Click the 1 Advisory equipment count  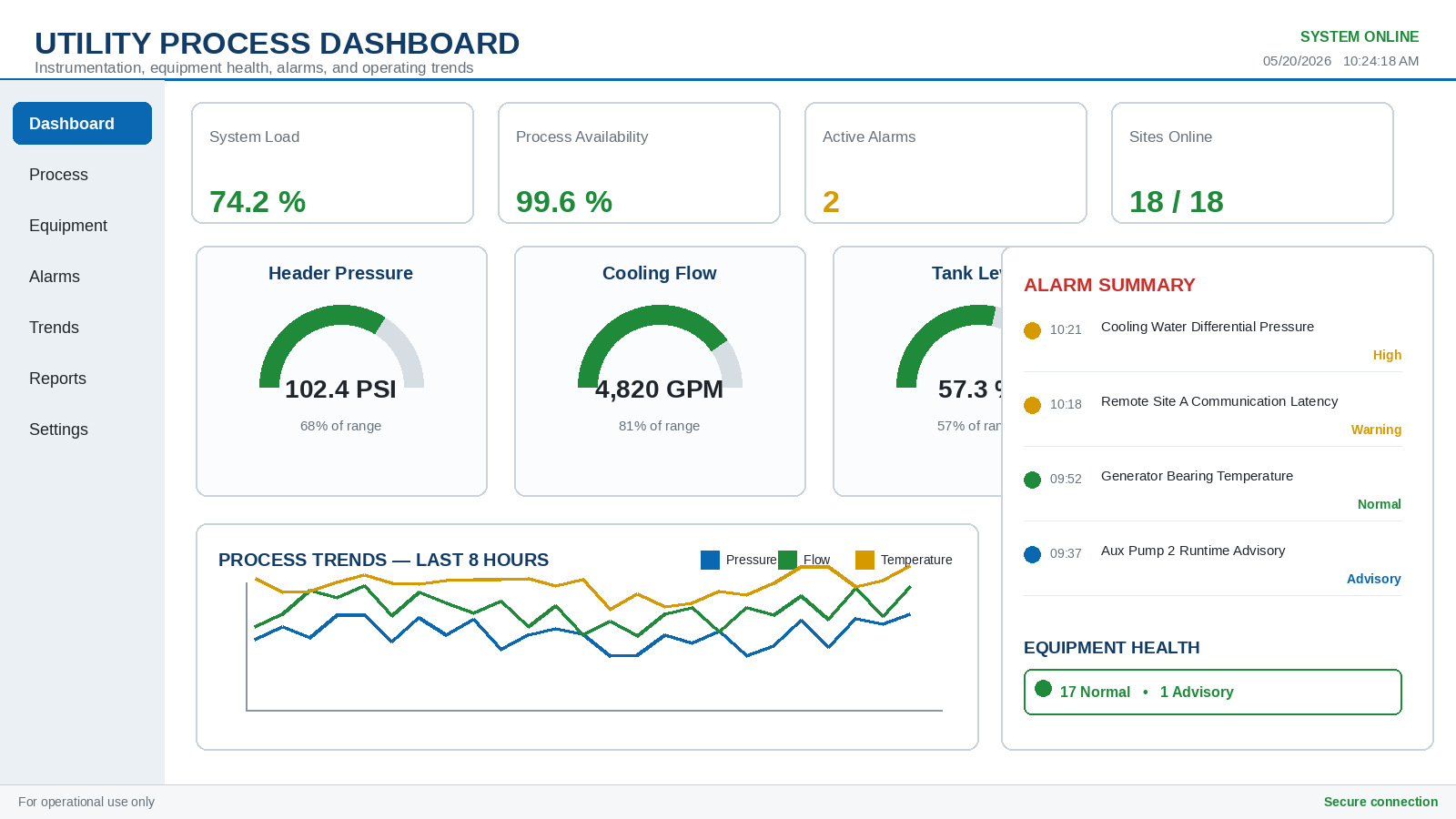tap(1197, 692)
